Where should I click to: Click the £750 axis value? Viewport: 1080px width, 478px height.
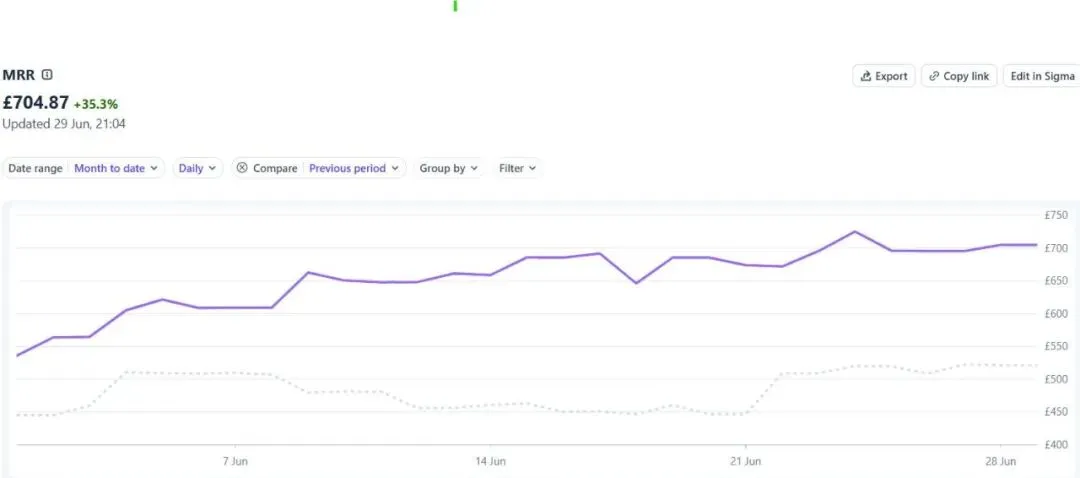click(x=1056, y=216)
